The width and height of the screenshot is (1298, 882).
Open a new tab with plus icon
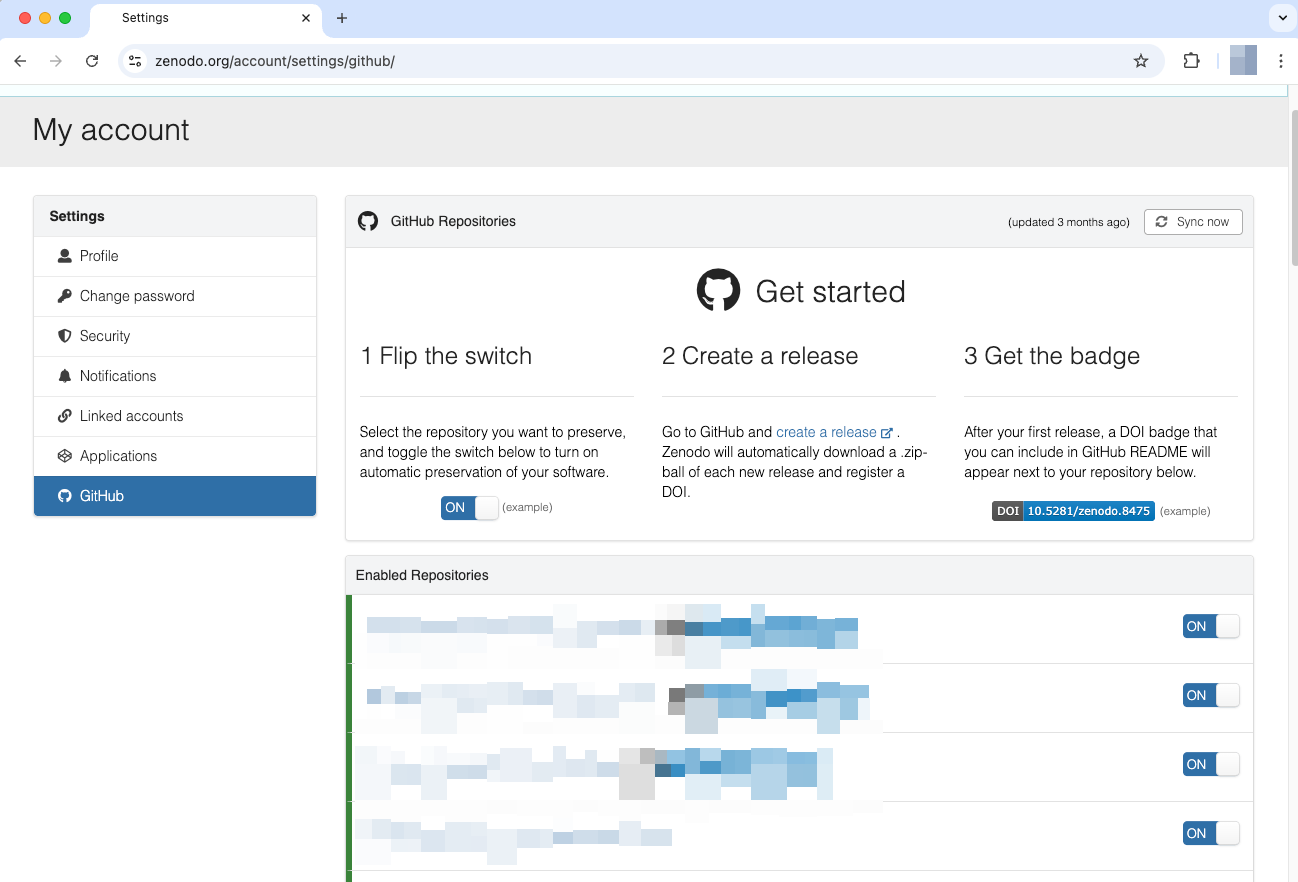pos(342,18)
